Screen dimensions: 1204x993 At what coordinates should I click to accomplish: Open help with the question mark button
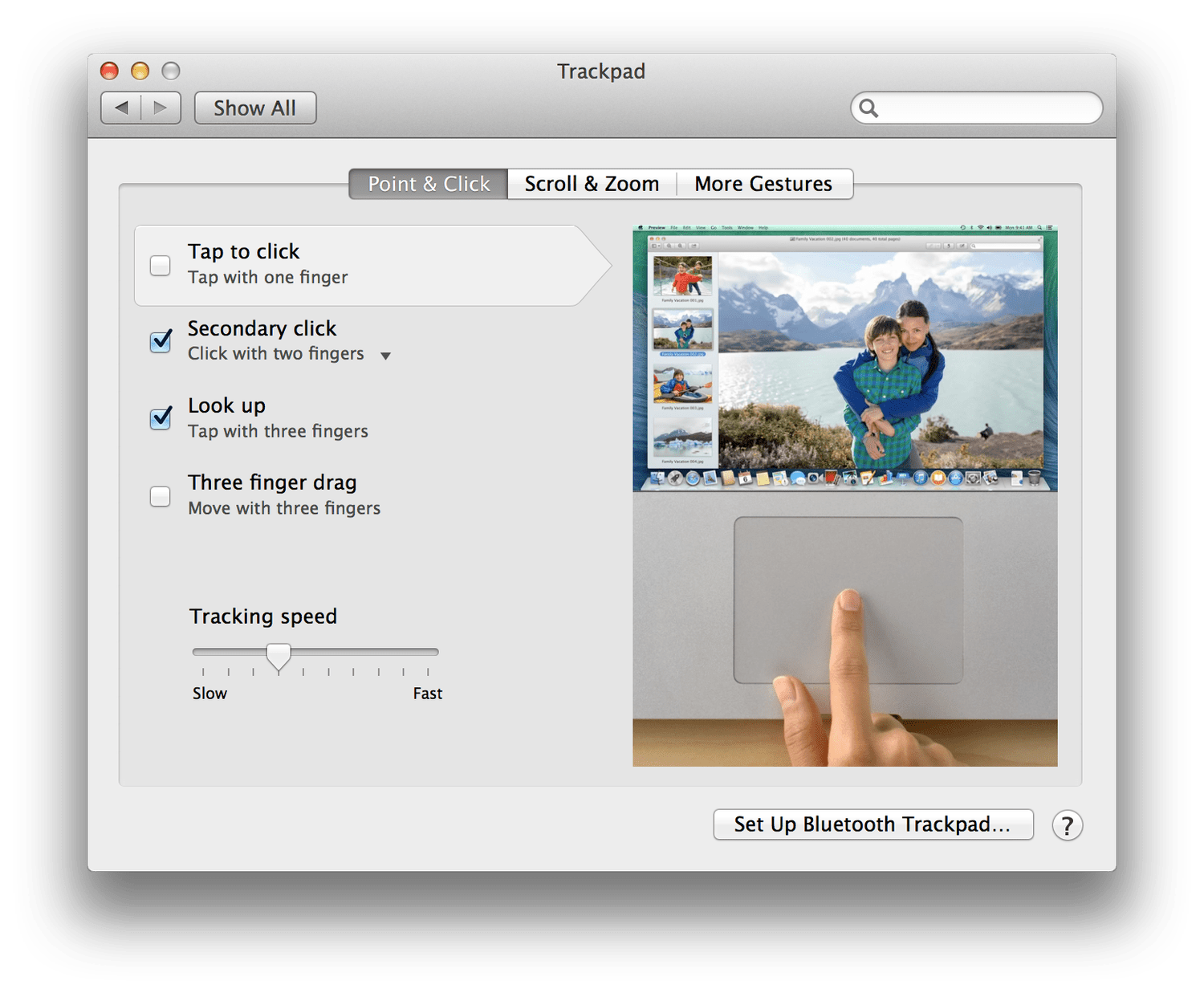click(1067, 825)
